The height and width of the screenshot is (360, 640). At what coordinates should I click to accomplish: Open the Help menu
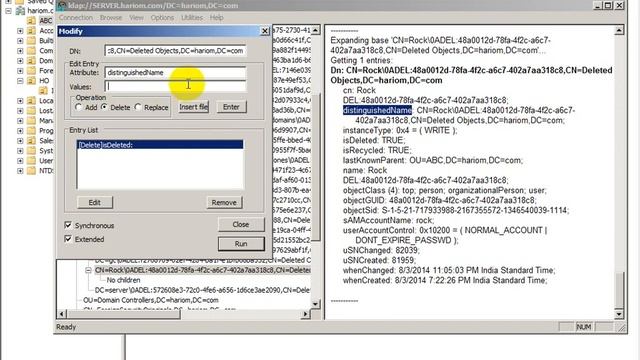point(216,18)
